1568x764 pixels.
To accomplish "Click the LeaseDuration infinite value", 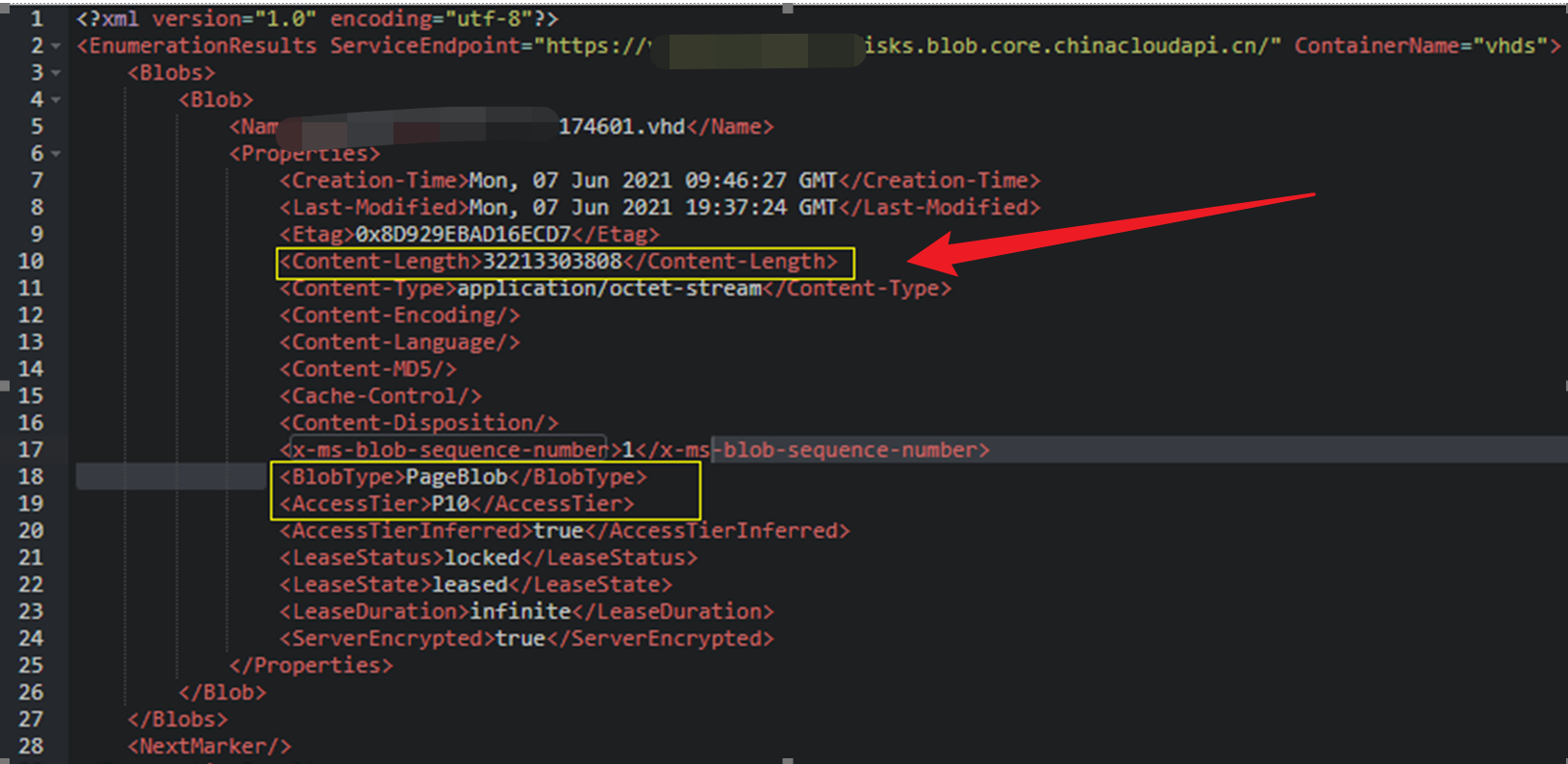I will click(520, 612).
